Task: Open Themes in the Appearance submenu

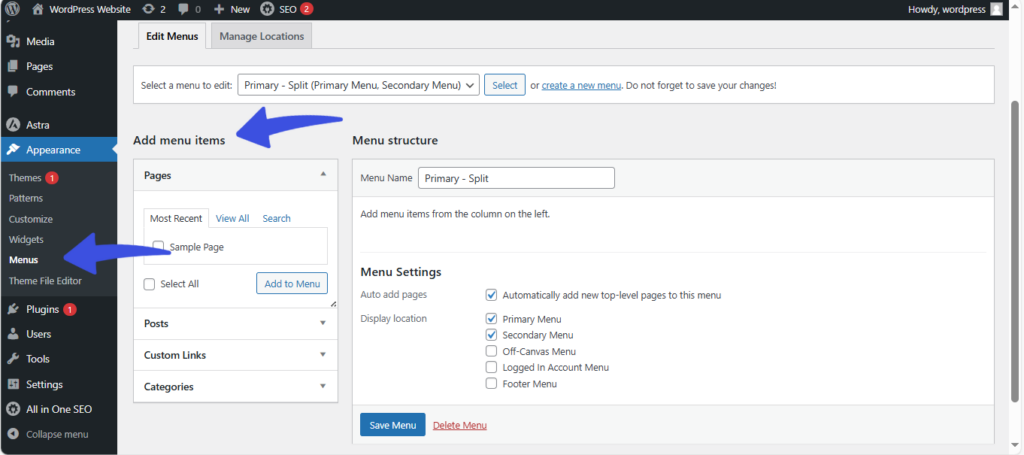Action: tap(25, 178)
